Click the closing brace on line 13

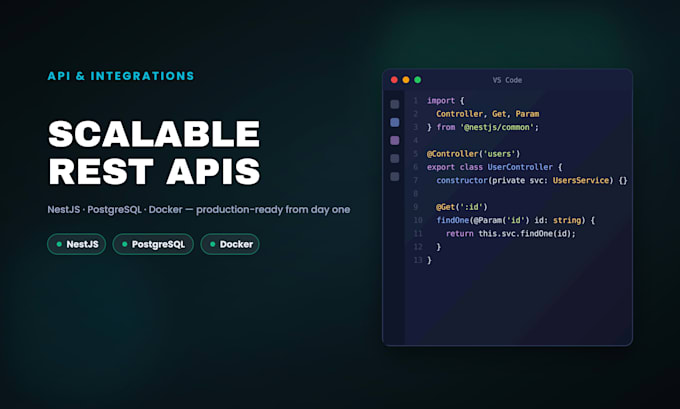pyautogui.click(x=429, y=260)
